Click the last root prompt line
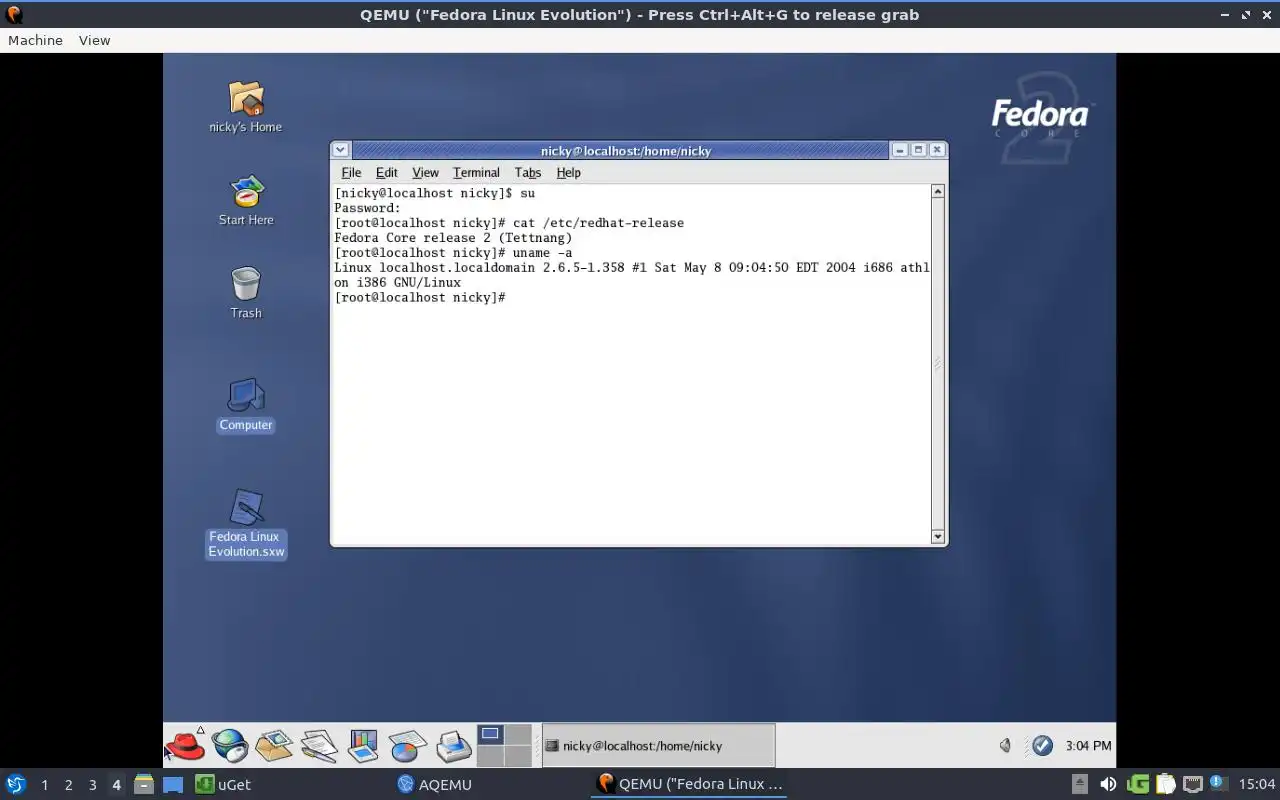 click(x=420, y=297)
